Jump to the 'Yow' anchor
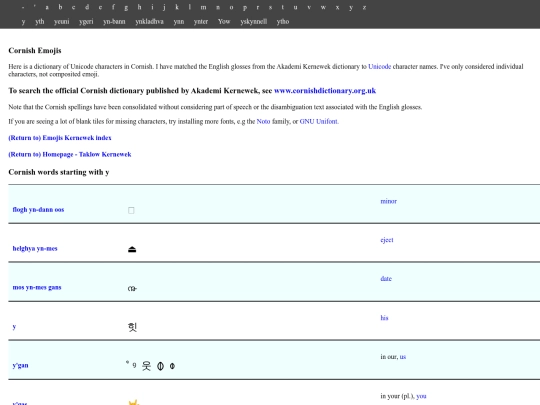 pos(224,21)
